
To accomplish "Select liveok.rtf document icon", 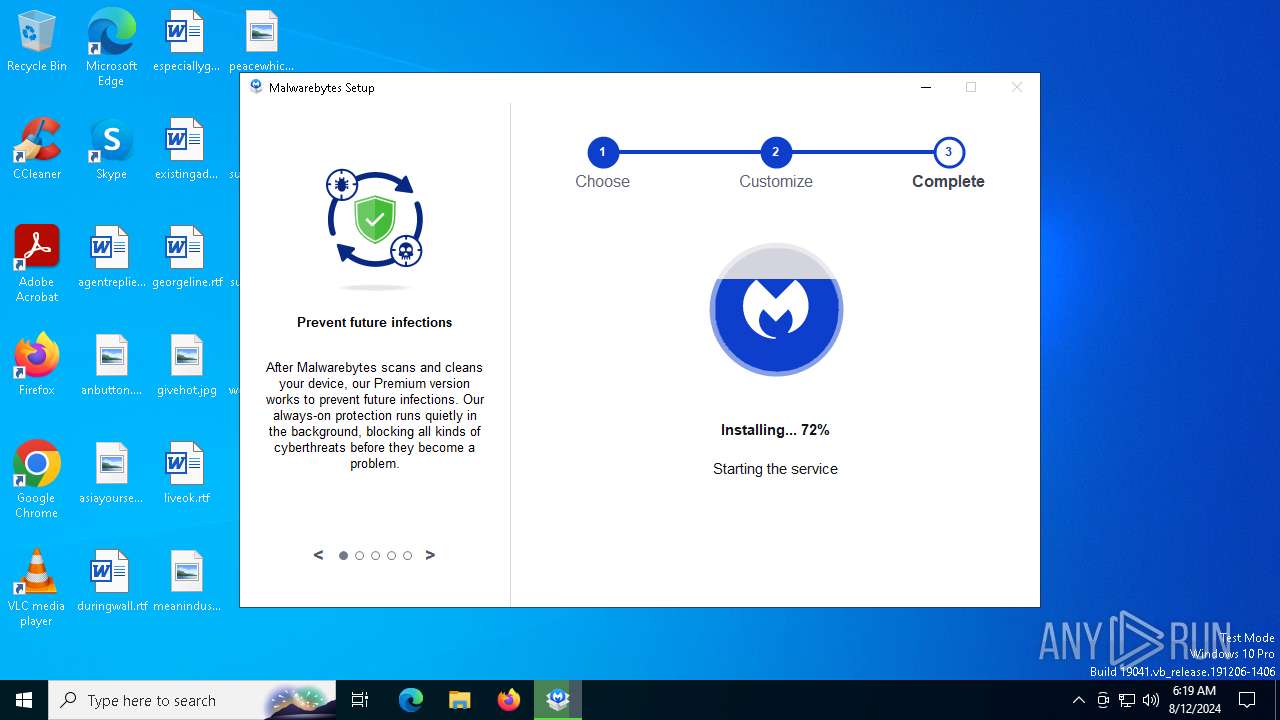I will pos(186,473).
